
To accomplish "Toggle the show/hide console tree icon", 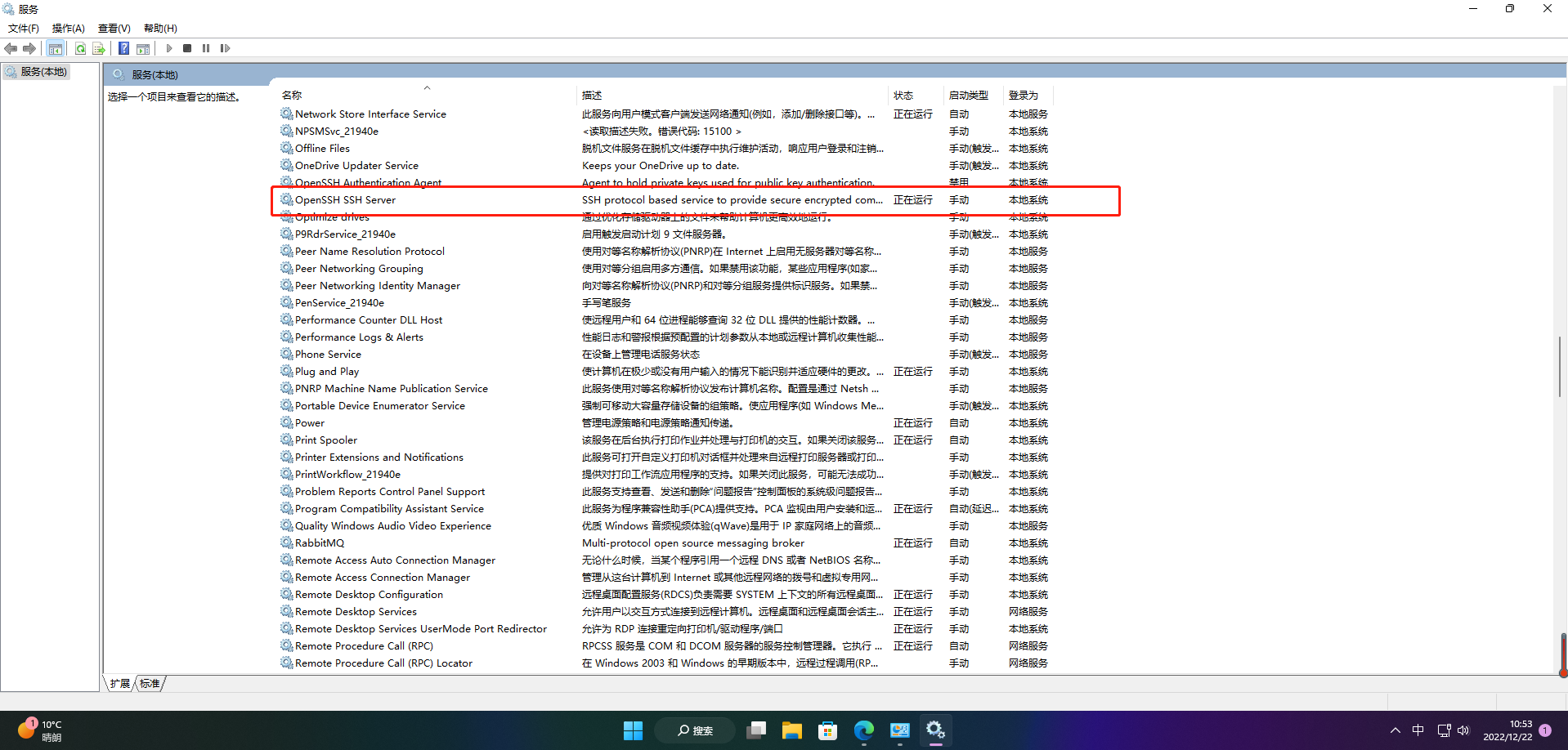I will point(55,48).
